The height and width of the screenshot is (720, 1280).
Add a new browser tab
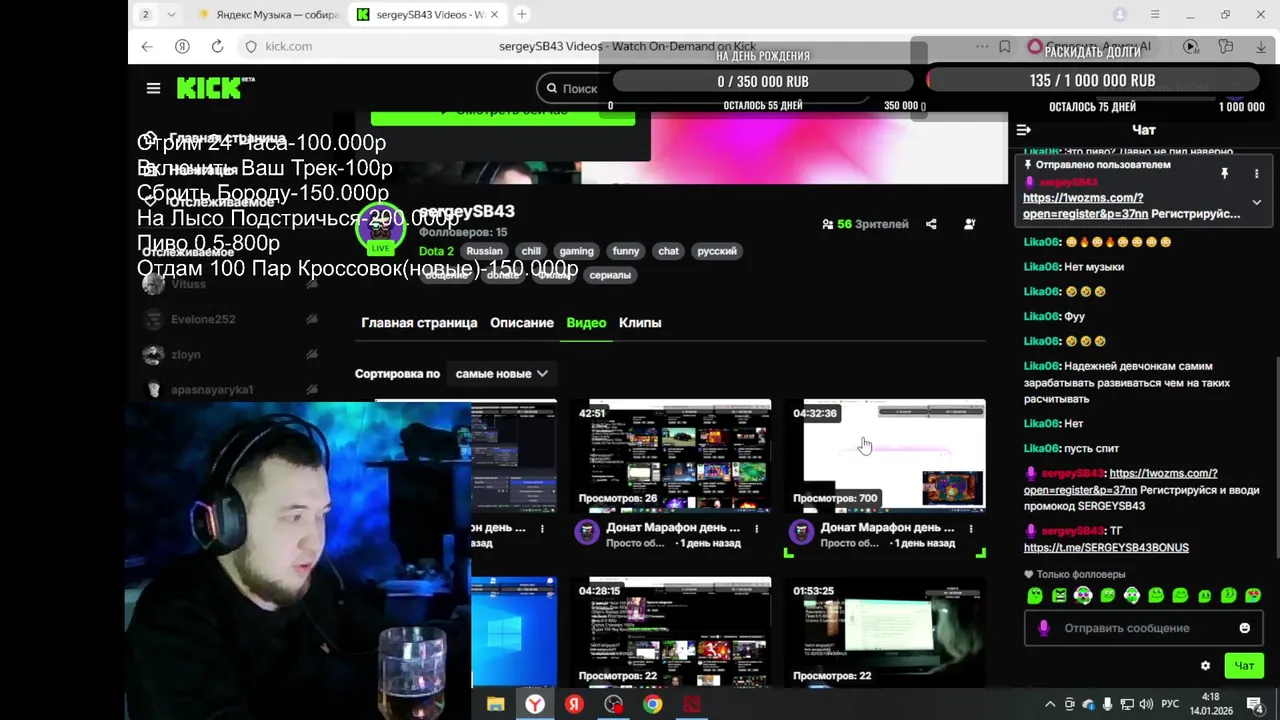click(521, 14)
